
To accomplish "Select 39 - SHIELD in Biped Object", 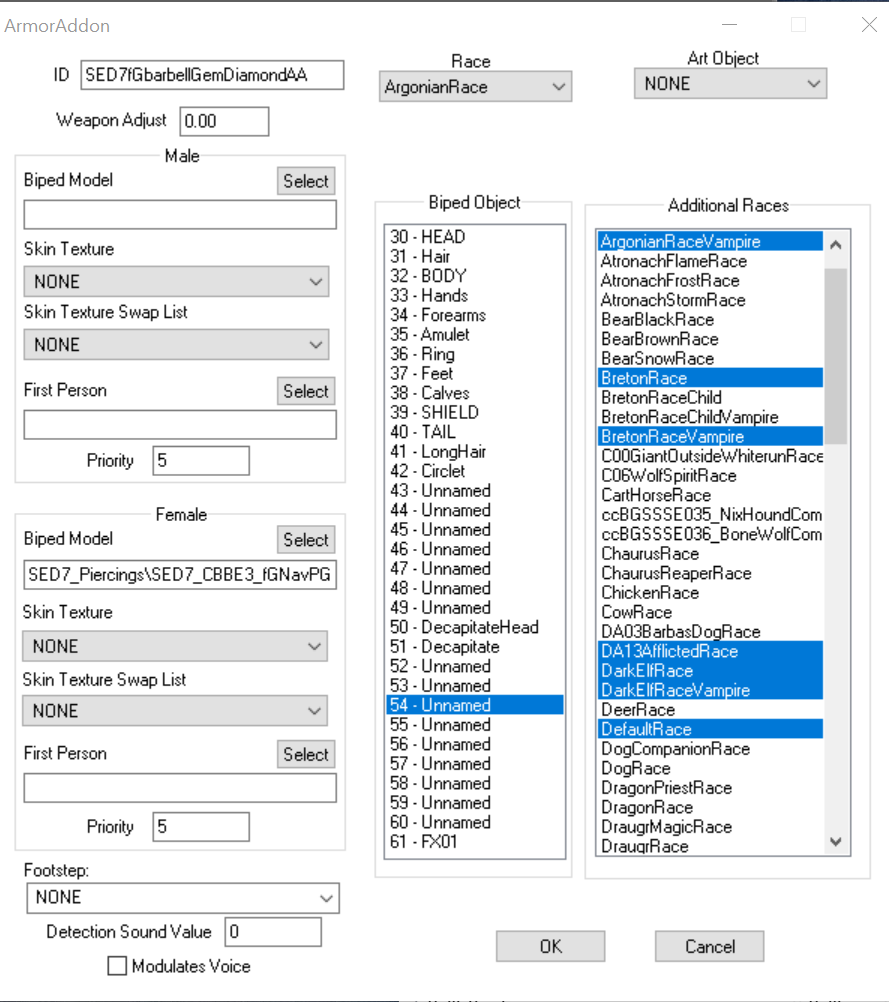I will 475,412.
